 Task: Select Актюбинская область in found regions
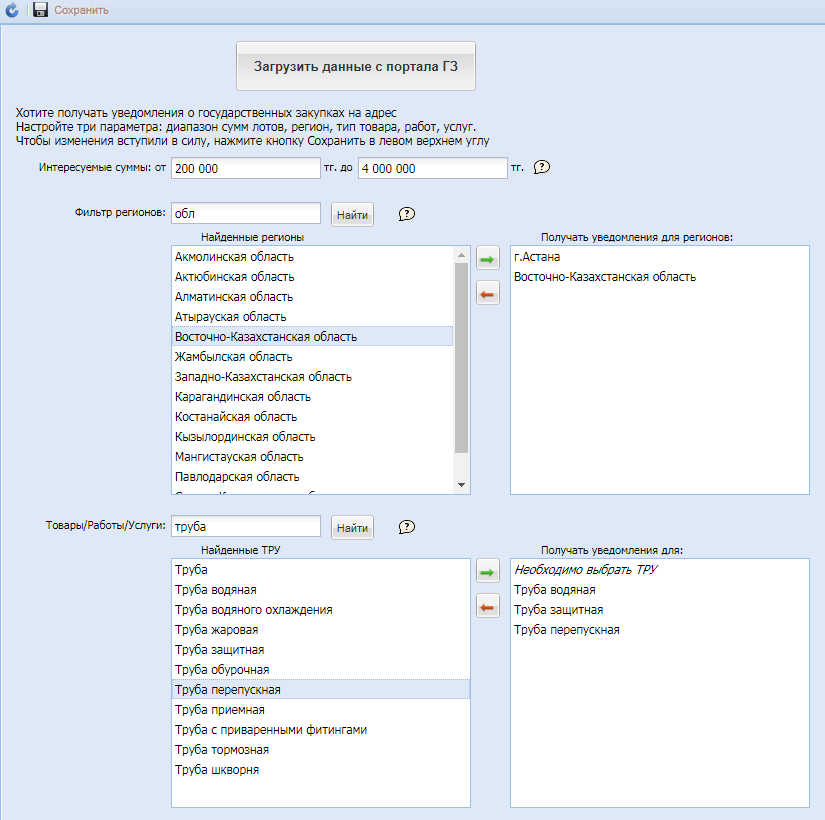click(312, 277)
